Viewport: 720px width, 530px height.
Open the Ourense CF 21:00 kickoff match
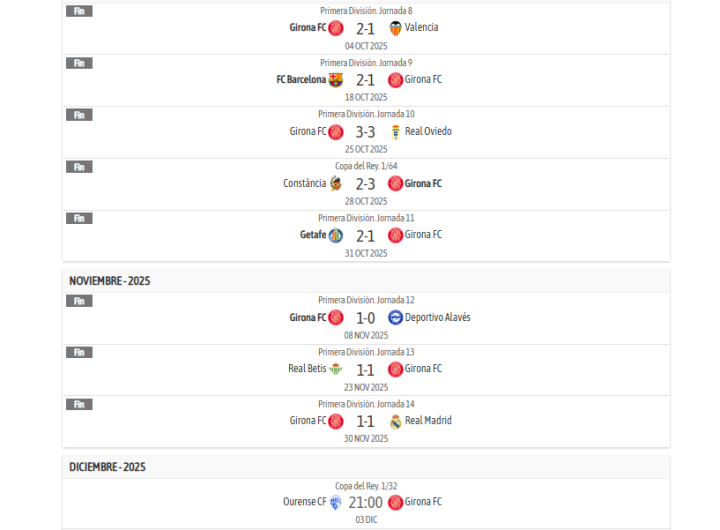[366, 503]
